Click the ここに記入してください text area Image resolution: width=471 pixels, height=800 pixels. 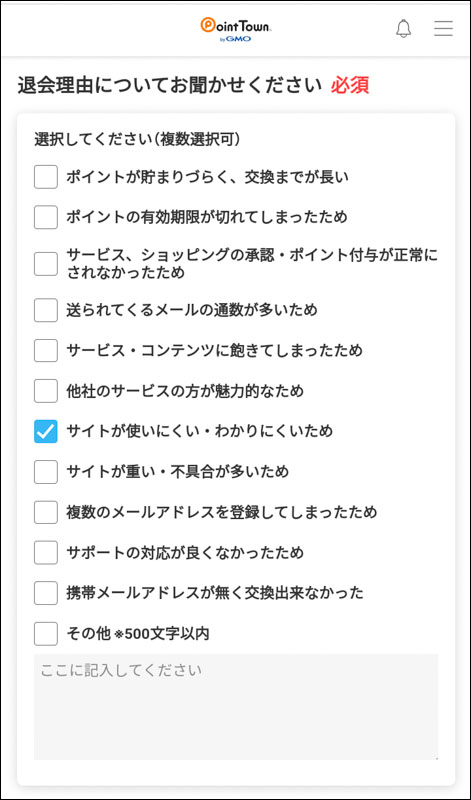point(236,707)
